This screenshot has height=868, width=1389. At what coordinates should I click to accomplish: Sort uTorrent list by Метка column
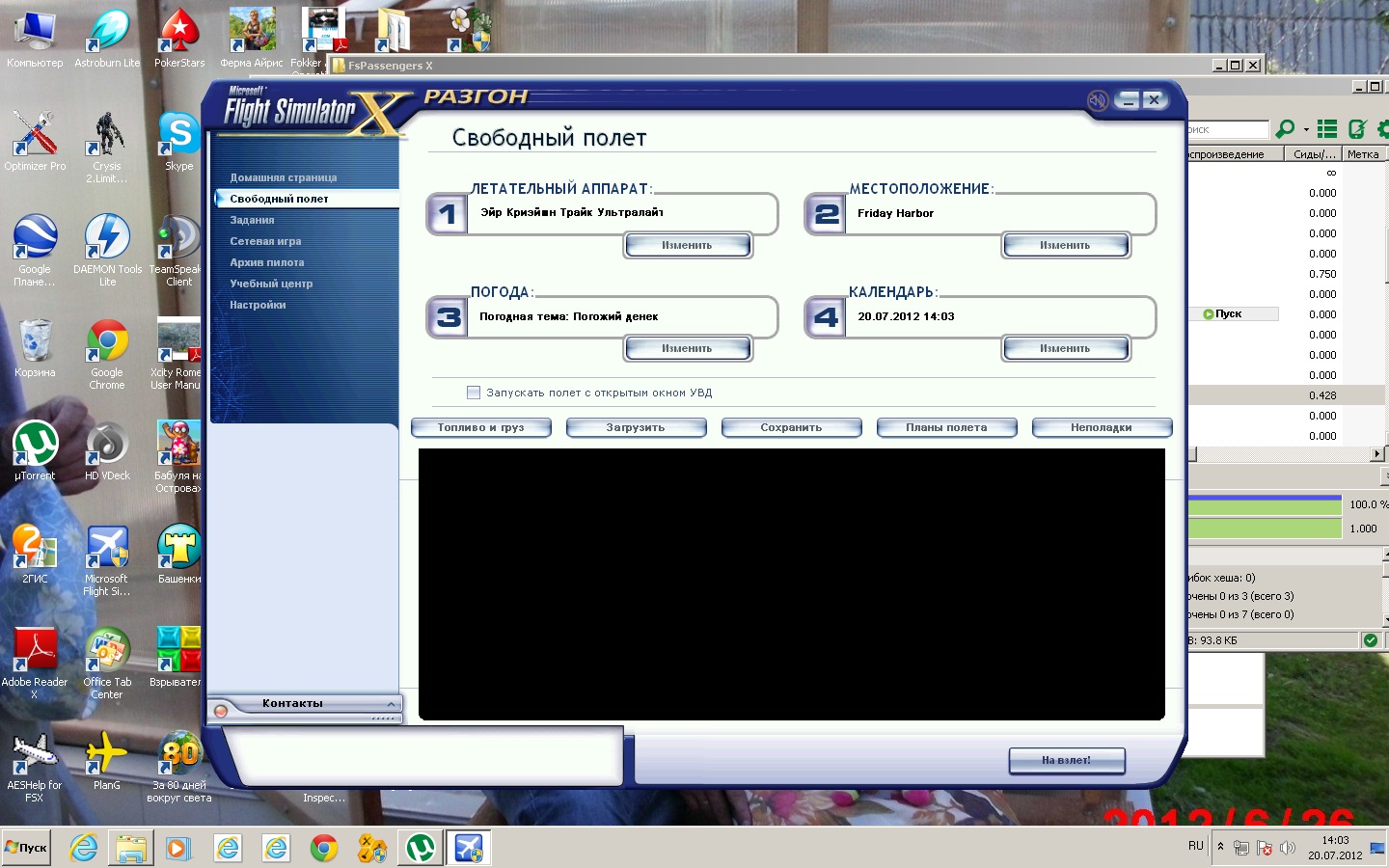pos(1363,154)
